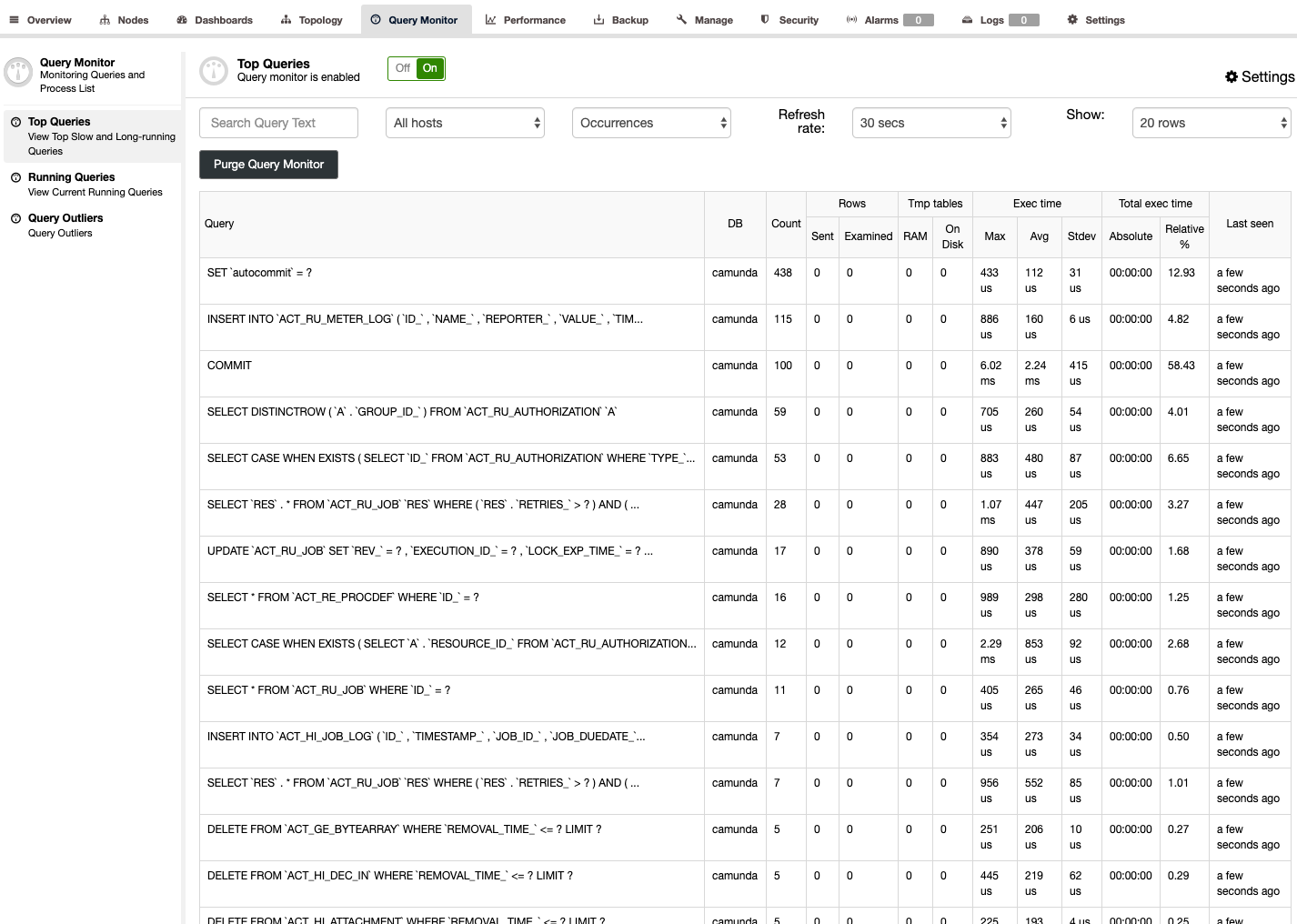The width and height of the screenshot is (1297, 924).
Task: Switch to the Performance tab
Action: 526,20
